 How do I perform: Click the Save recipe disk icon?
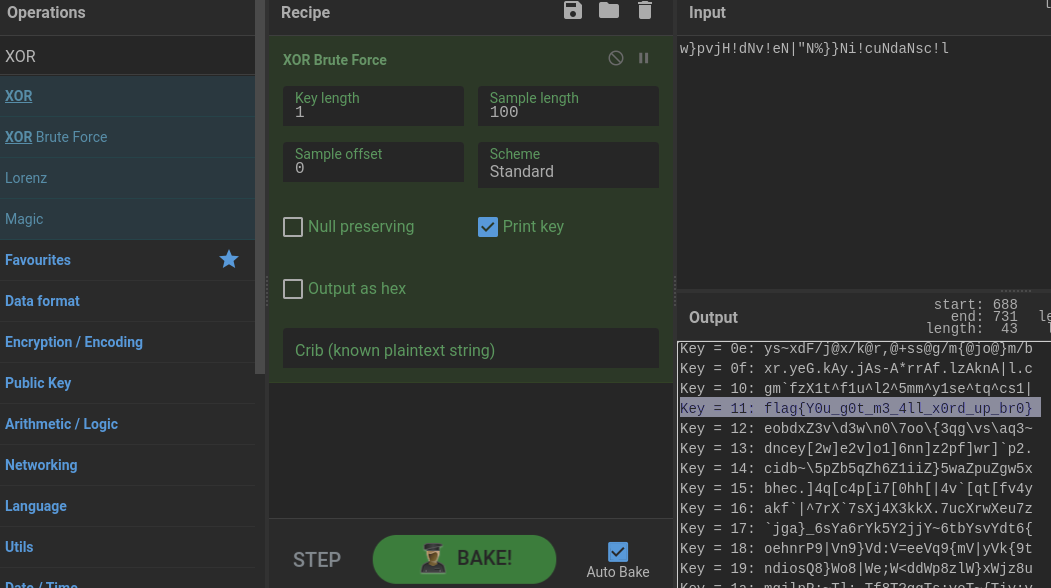tap(572, 11)
